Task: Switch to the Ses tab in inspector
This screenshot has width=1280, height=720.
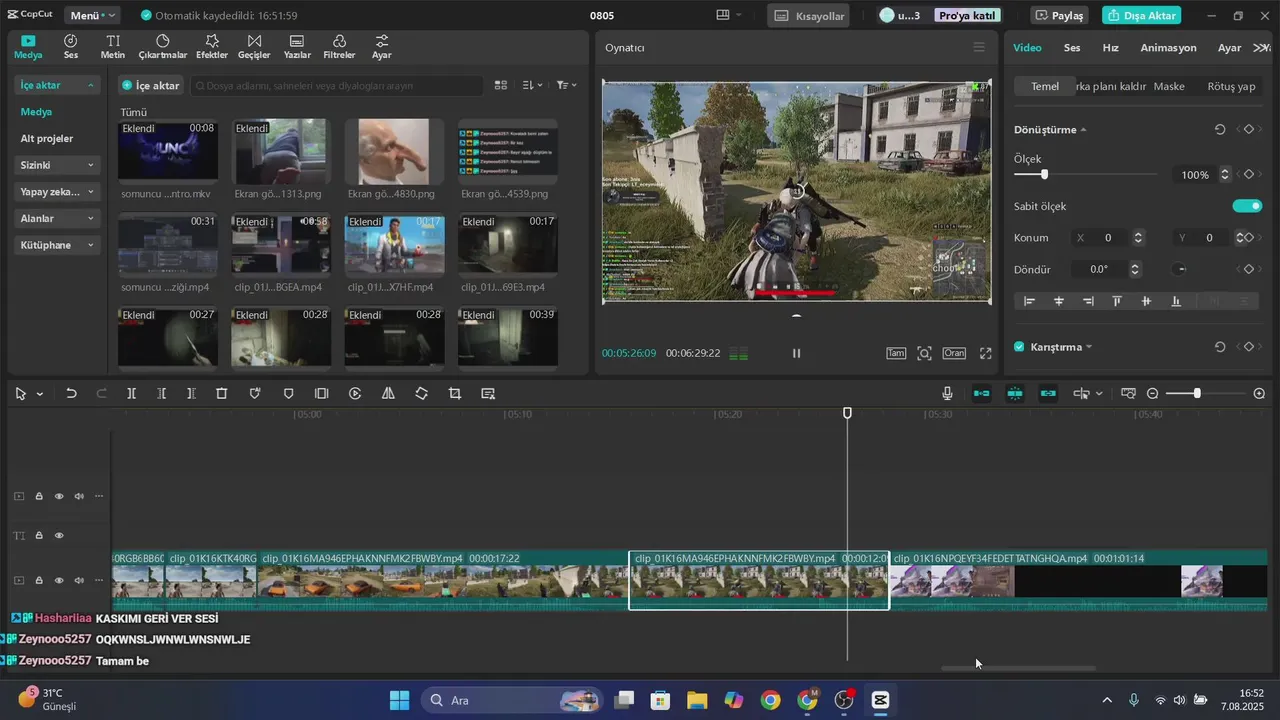Action: (1071, 48)
